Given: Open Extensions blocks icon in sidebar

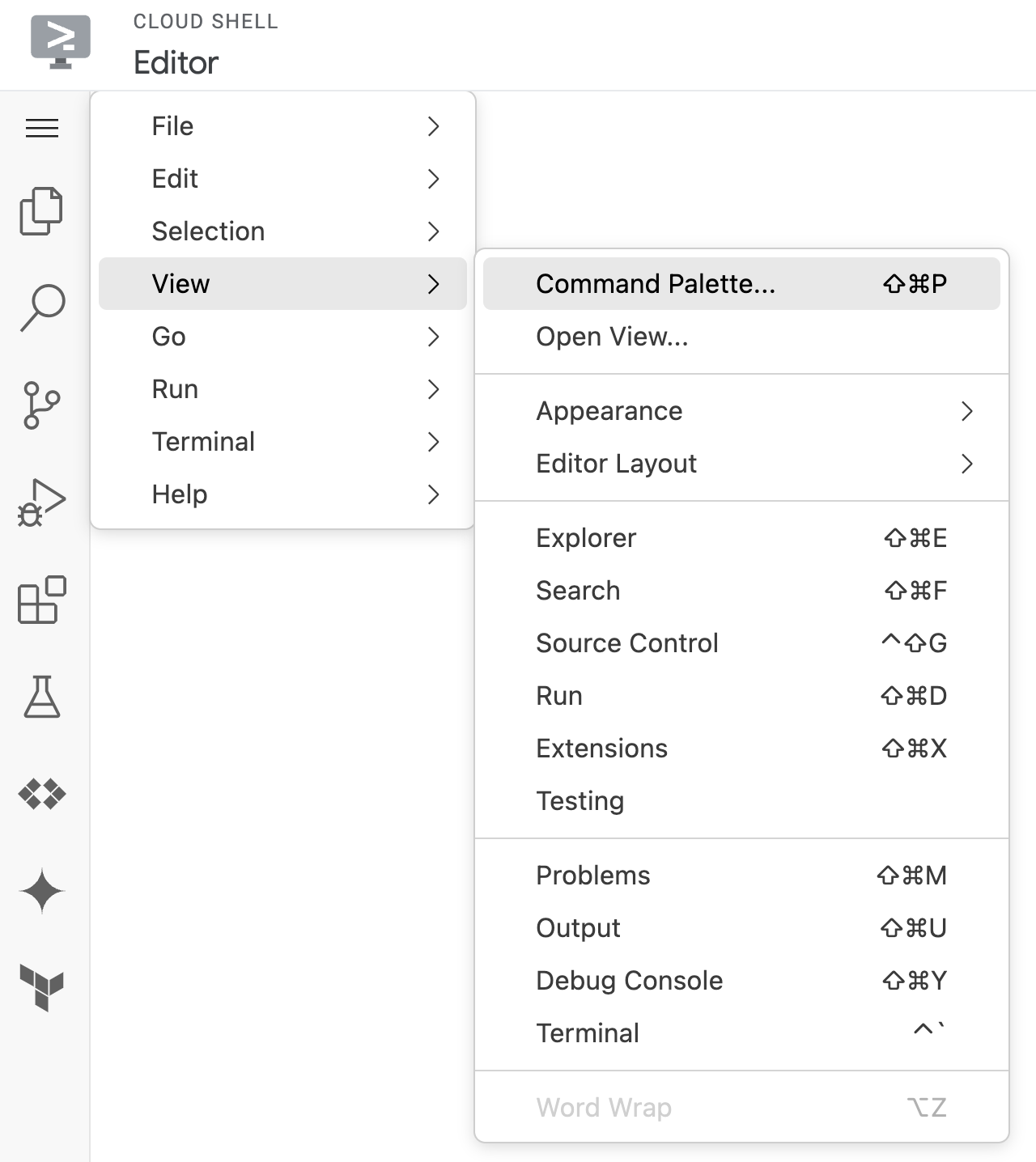Looking at the screenshot, I should (42, 600).
